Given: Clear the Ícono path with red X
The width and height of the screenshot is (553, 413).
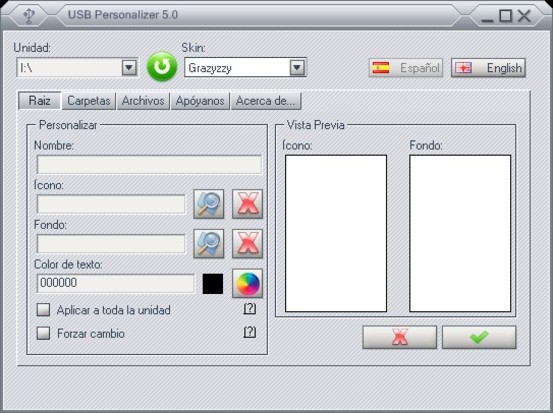Looking at the screenshot, I should point(247,204).
